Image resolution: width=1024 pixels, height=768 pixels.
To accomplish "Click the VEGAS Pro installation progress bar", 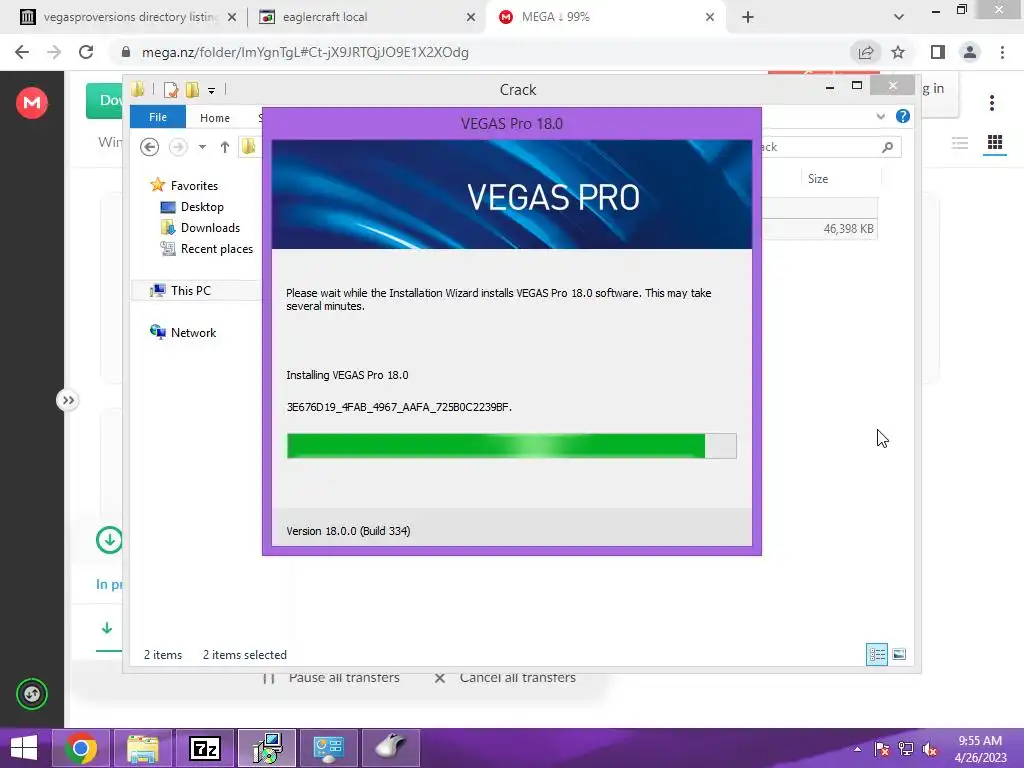I will click(511, 446).
